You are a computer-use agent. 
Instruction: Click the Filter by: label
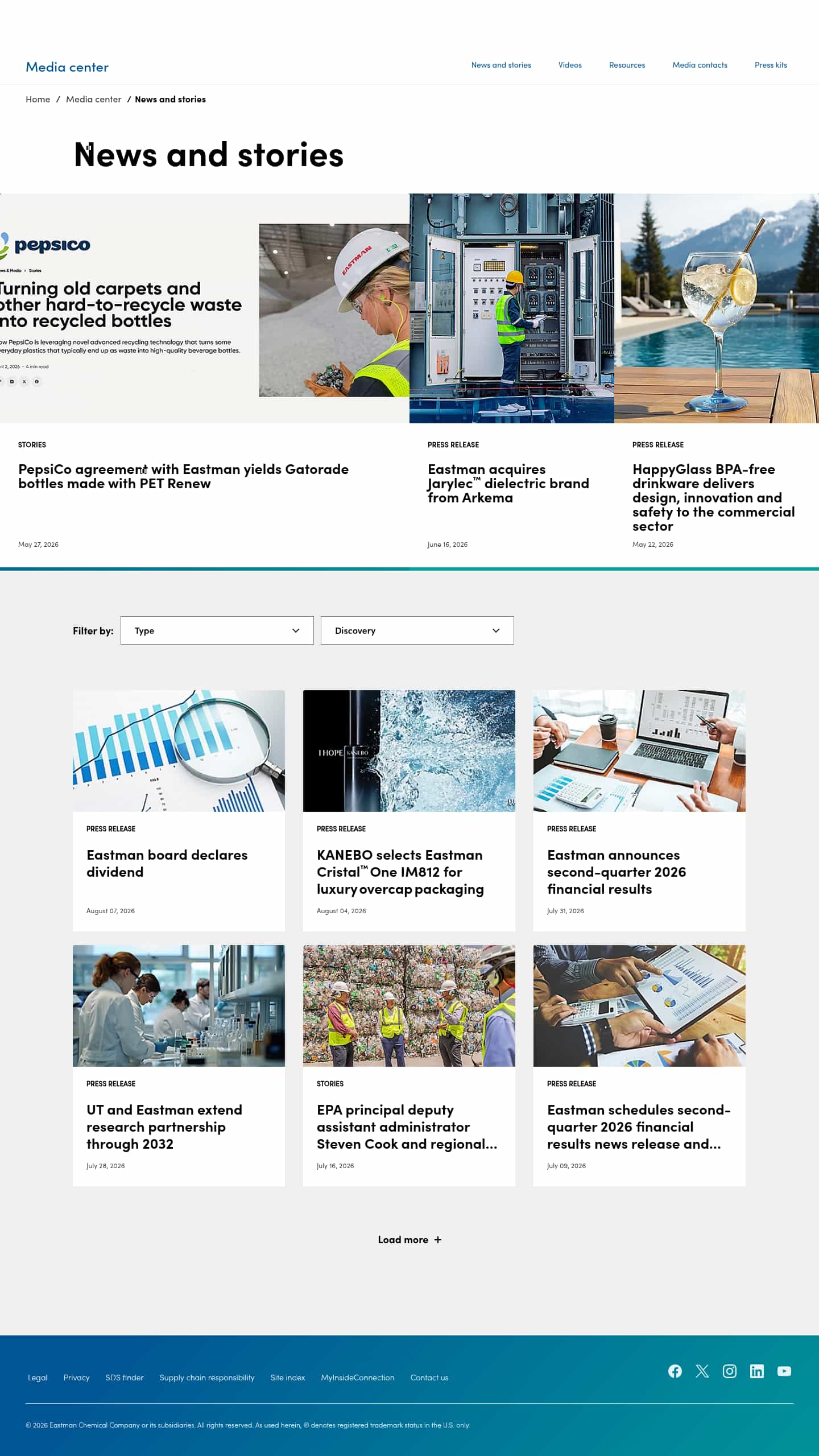click(x=93, y=630)
